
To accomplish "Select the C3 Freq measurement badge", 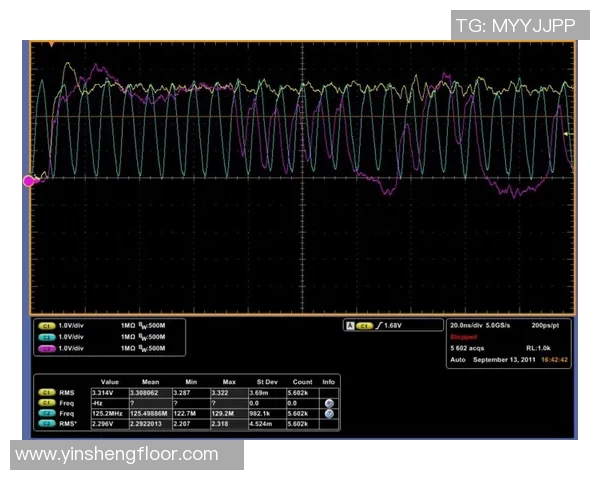I will [x=46, y=414].
